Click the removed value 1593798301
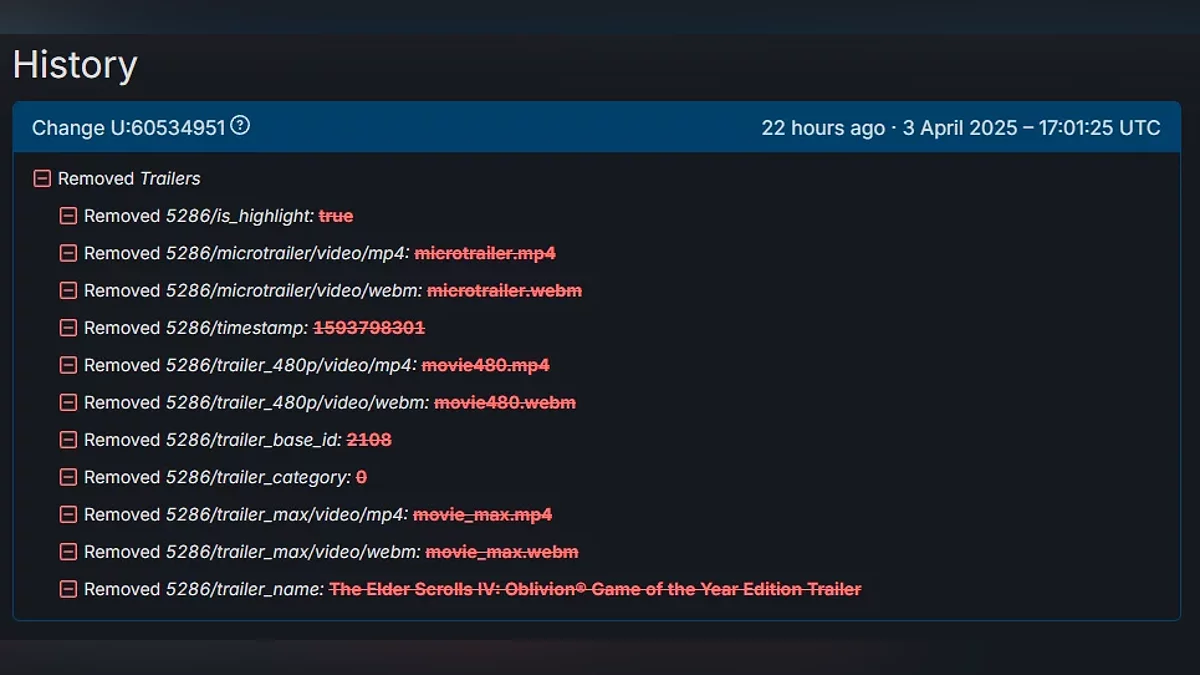 point(369,328)
